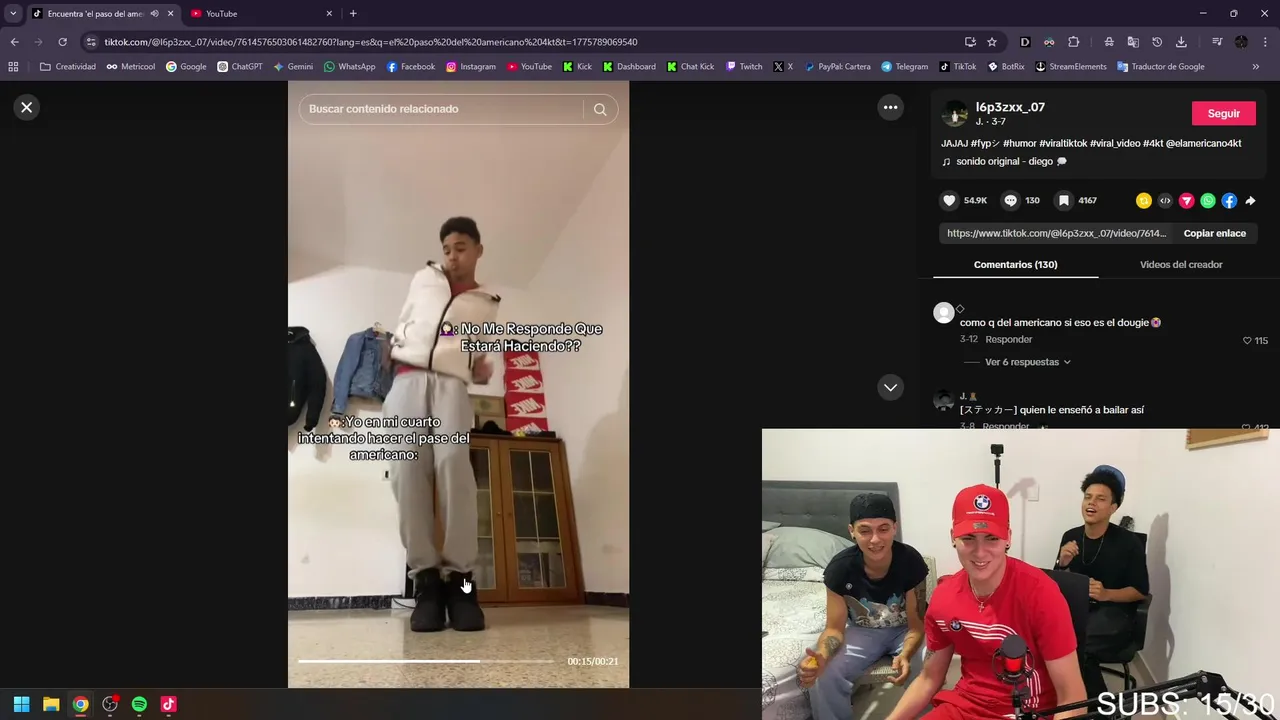This screenshot has height=720, width=1280.
Task: Open the Windows Start menu
Action: [x=21, y=704]
